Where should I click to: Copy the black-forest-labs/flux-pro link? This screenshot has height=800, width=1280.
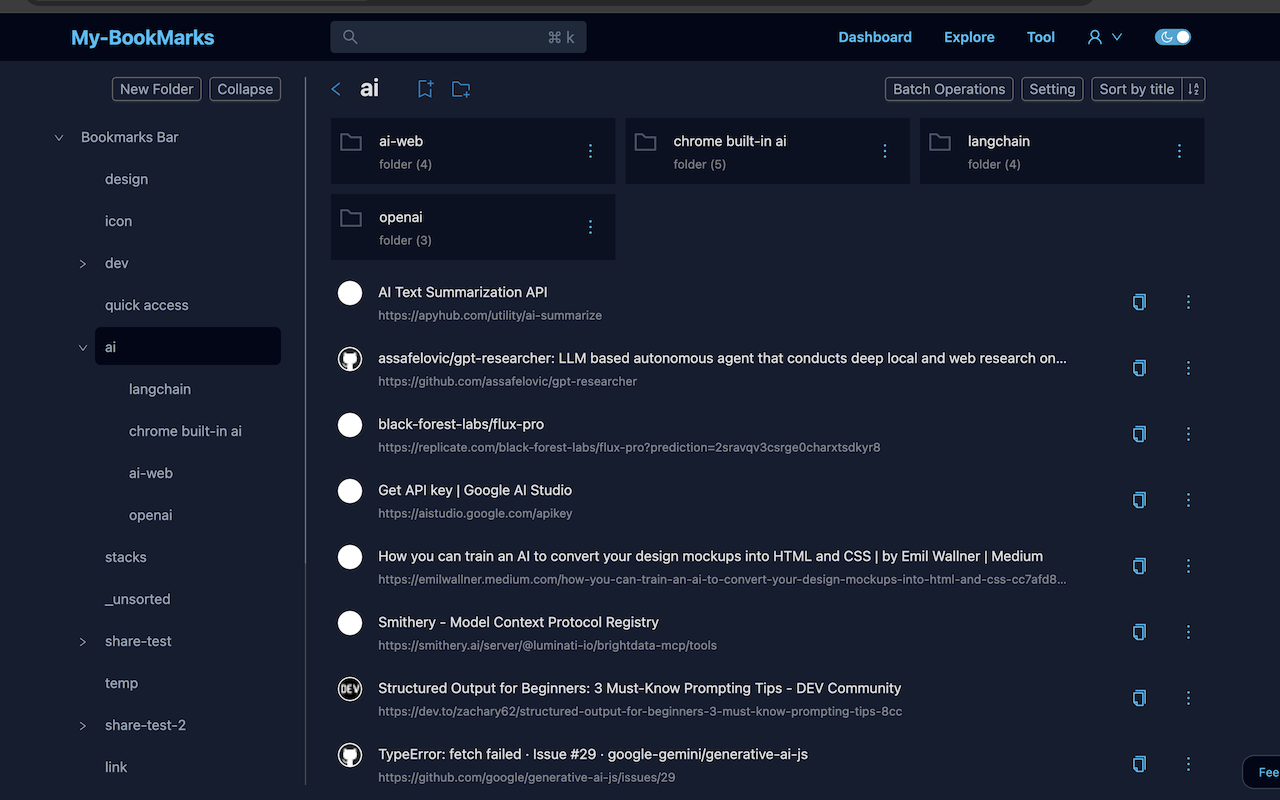coord(1139,434)
